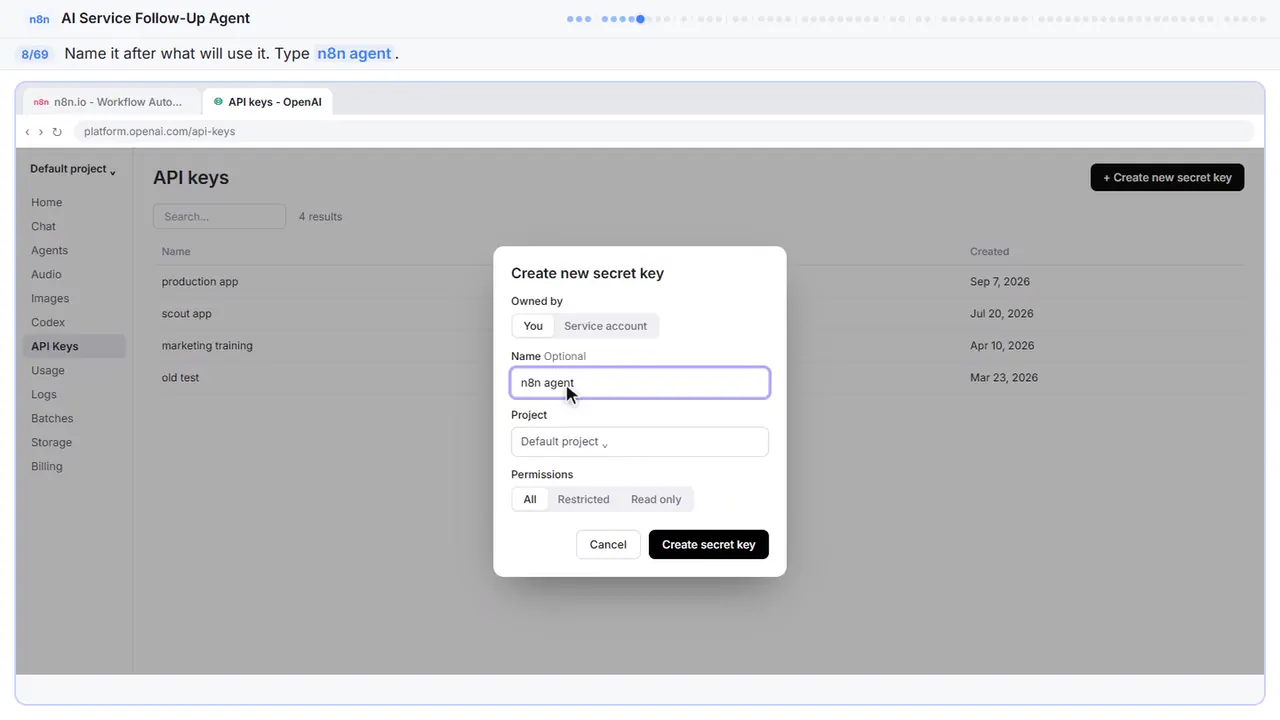The width and height of the screenshot is (1280, 720).
Task: Open Usage in the left sidebar
Action: click(48, 370)
